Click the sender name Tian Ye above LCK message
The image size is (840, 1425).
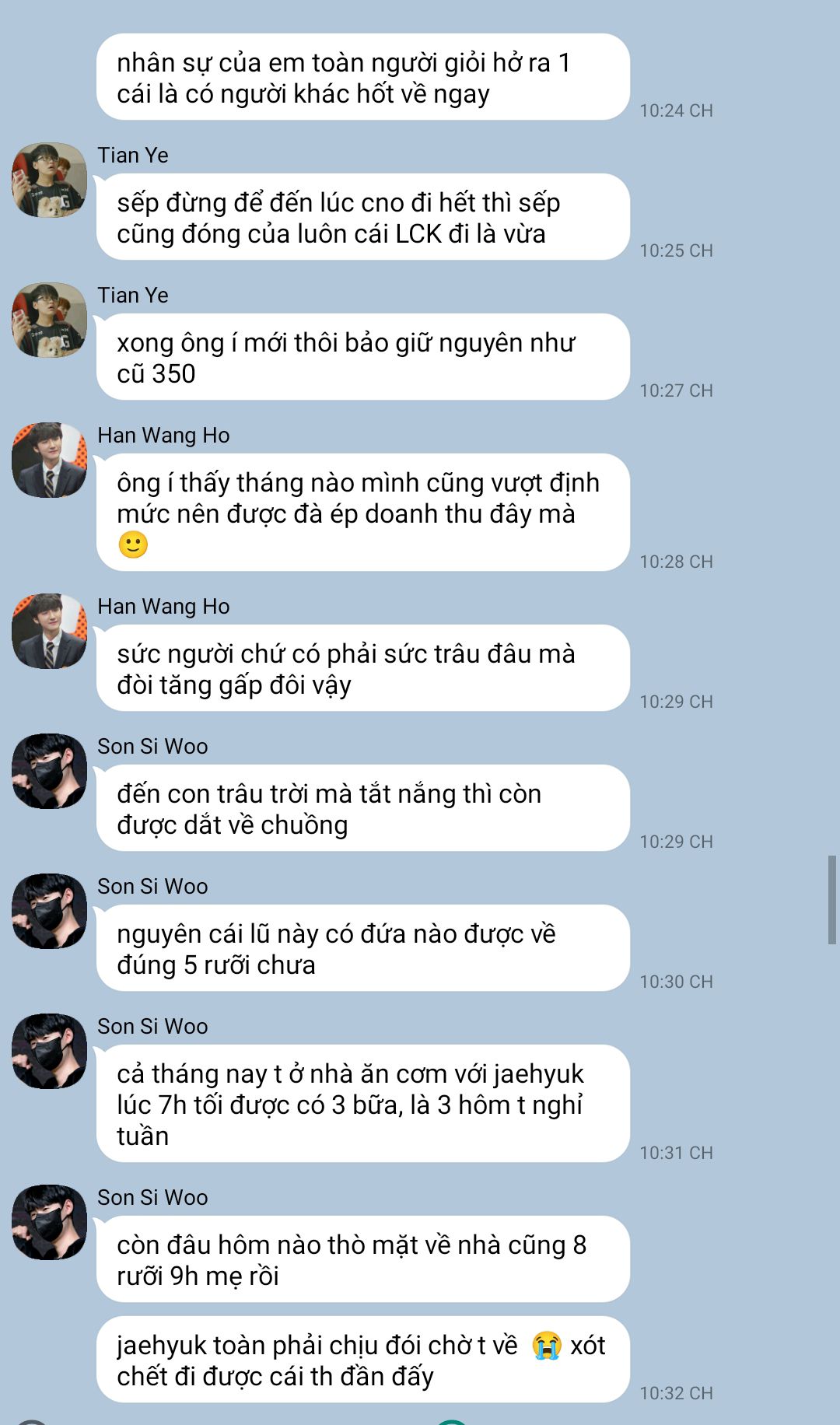pyautogui.click(x=133, y=156)
